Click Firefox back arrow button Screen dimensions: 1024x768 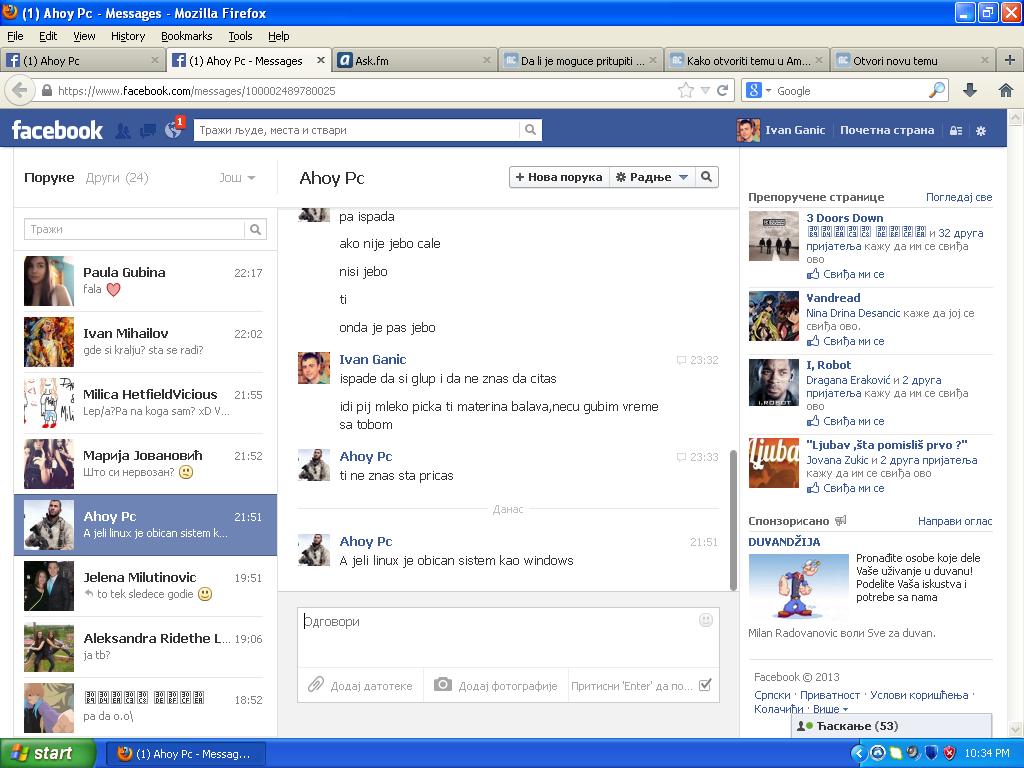tap(20, 90)
